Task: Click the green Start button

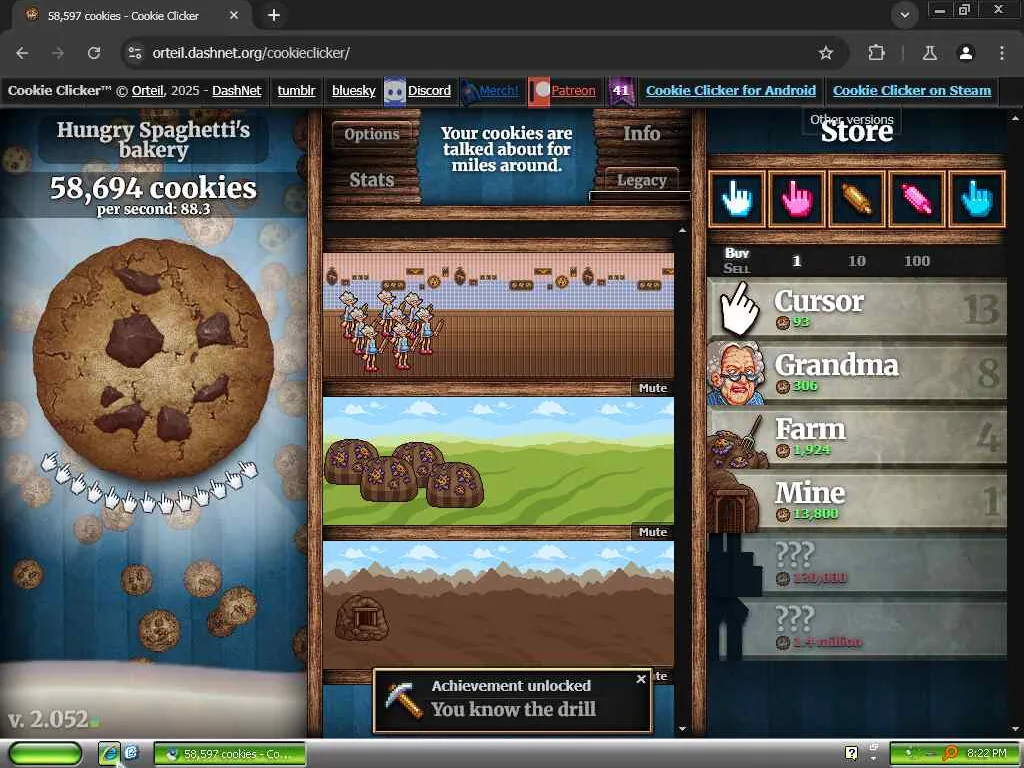Action: coord(45,753)
